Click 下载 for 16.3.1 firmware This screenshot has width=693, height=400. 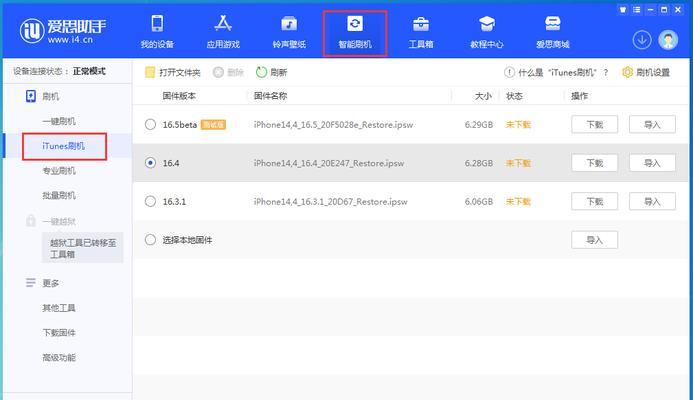coord(594,202)
